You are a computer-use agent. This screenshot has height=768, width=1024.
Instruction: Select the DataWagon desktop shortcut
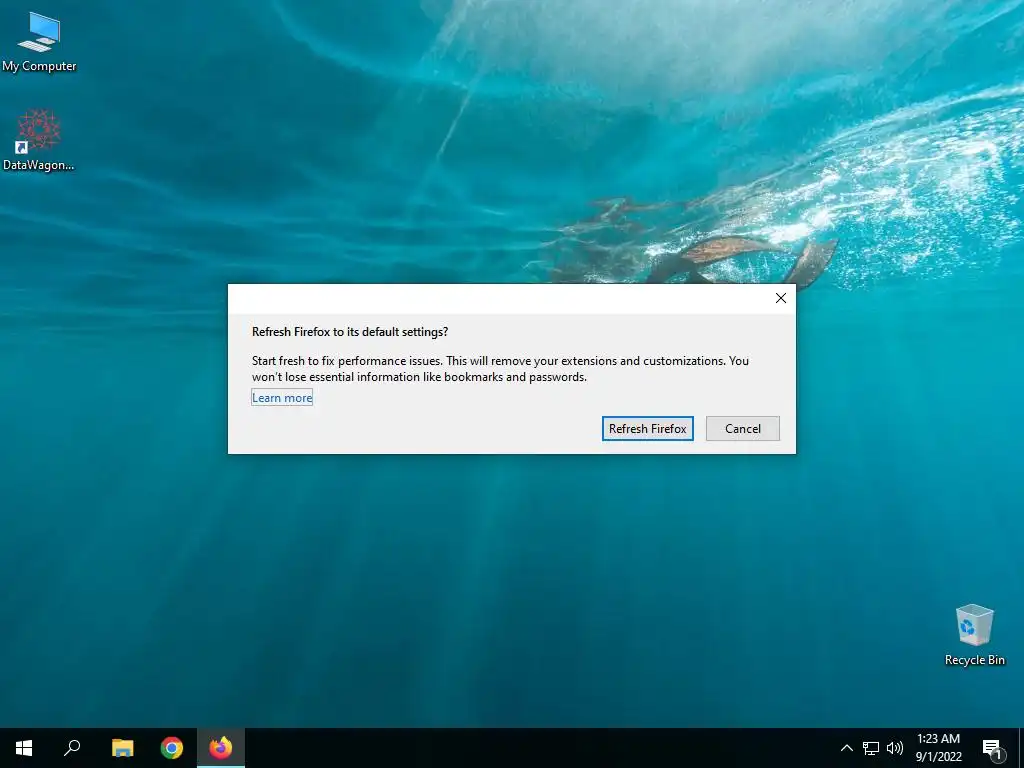pos(39,140)
